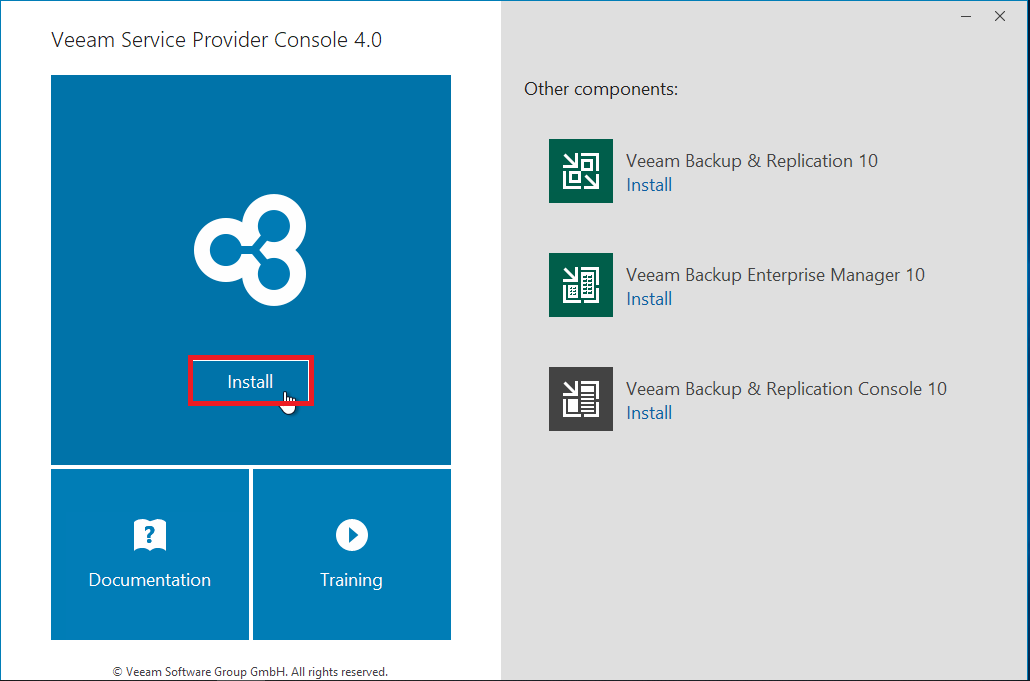Click the Veeam Software Group copyright text
Viewport: 1030px width, 681px height.
[250, 672]
